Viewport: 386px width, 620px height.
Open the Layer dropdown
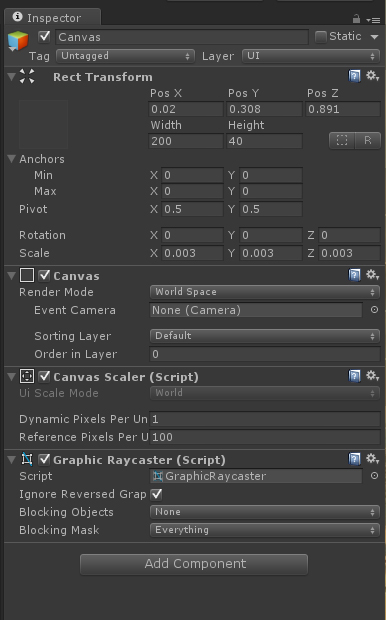[311, 56]
